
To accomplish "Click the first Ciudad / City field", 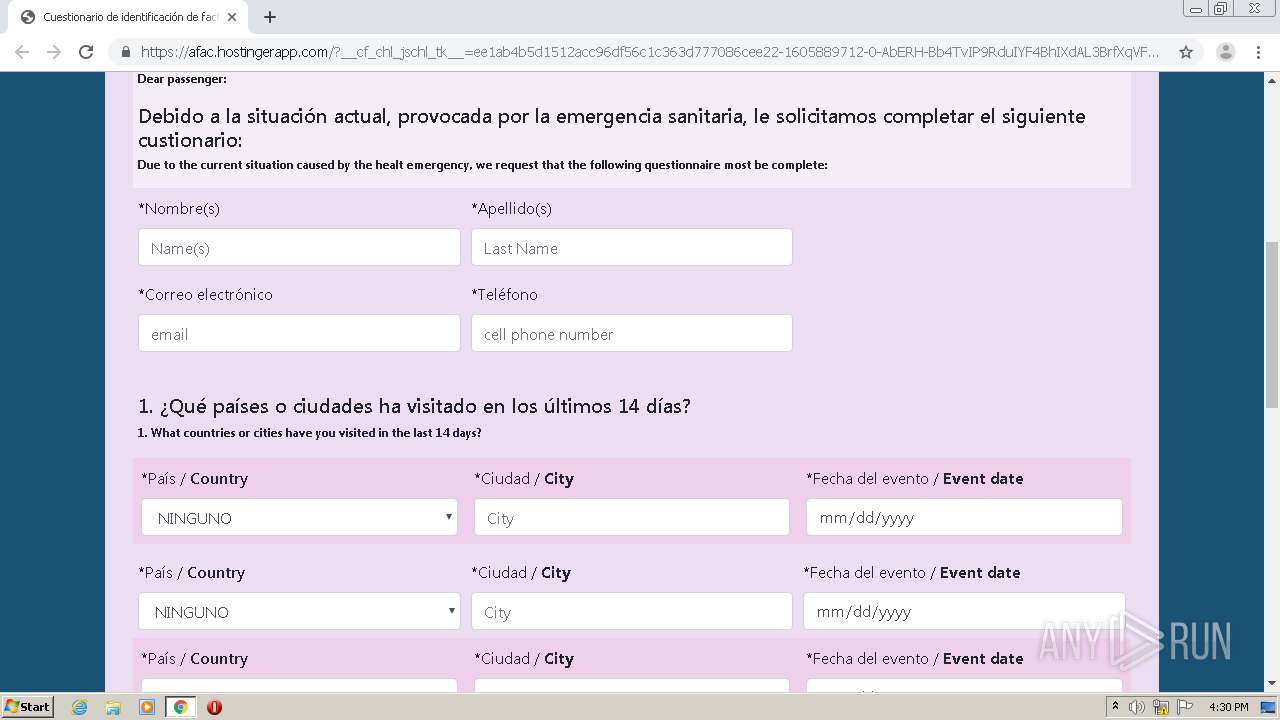I will (632, 517).
